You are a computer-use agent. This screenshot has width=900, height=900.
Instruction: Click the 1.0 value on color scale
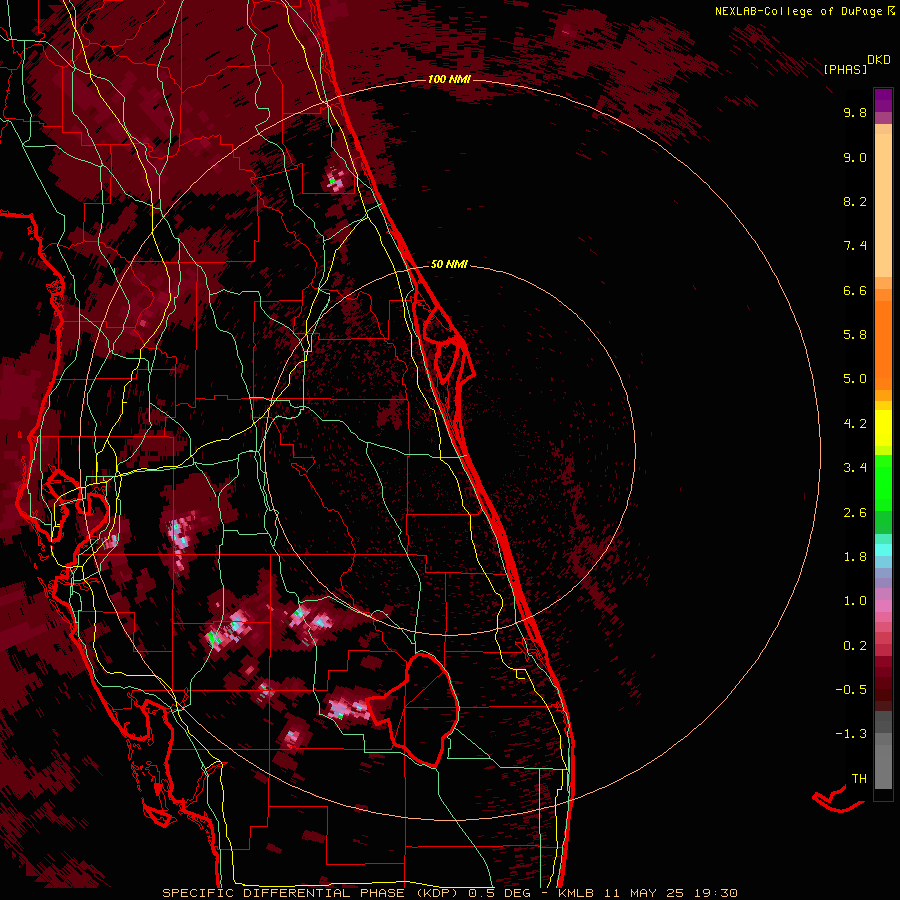click(x=855, y=601)
